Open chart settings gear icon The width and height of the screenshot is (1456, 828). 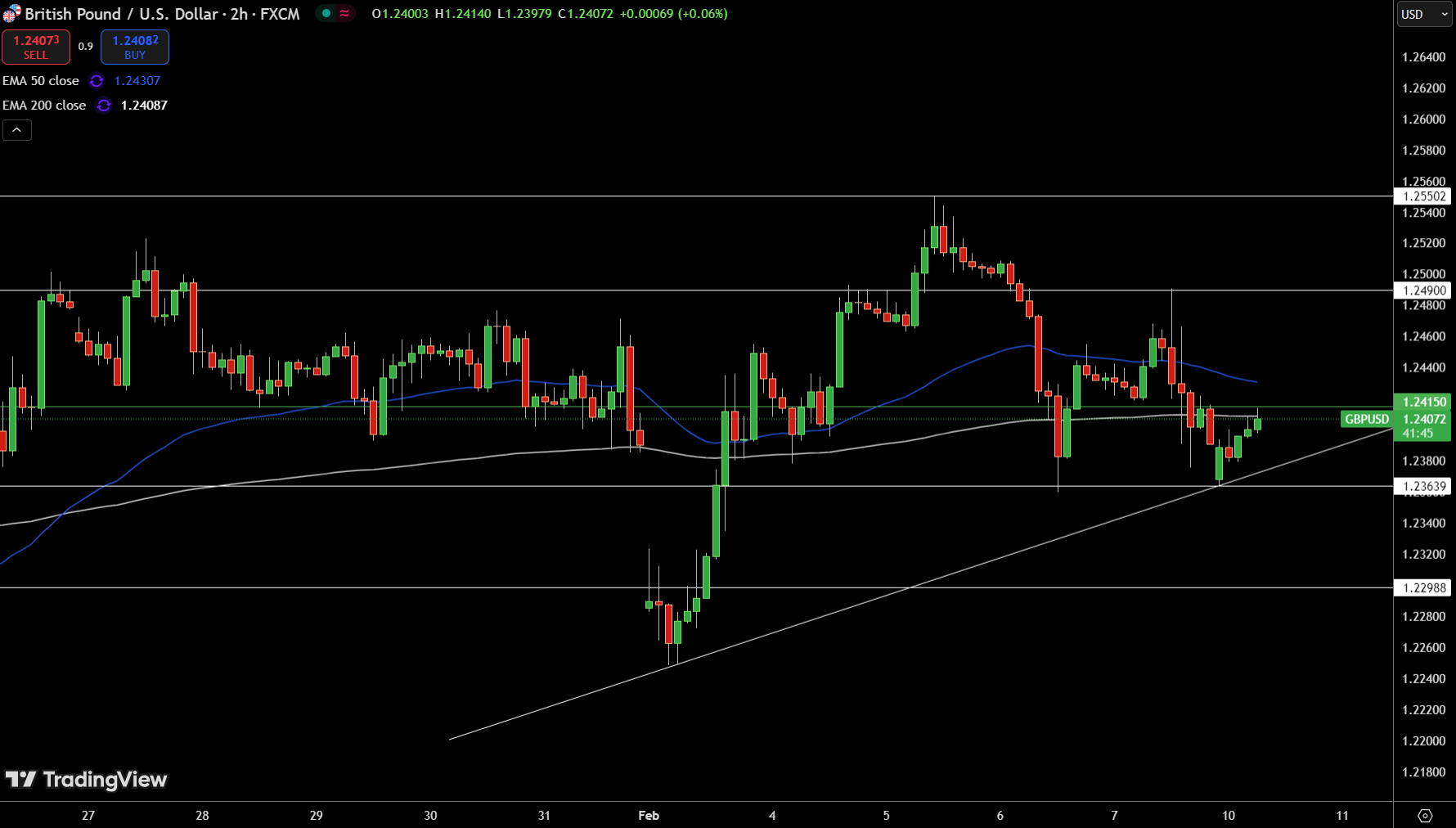tap(1425, 816)
